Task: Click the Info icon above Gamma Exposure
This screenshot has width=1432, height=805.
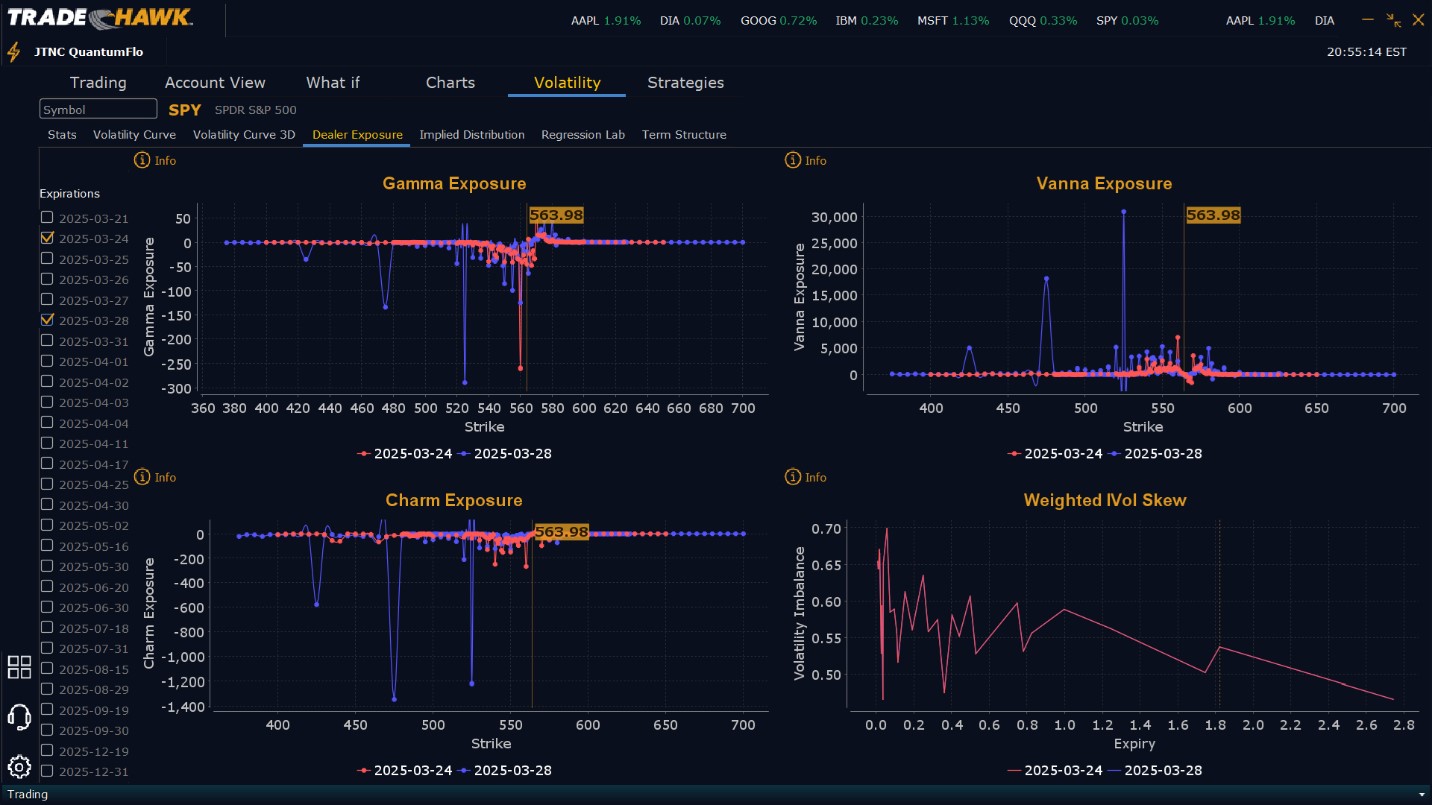Action: pyautogui.click(x=142, y=160)
